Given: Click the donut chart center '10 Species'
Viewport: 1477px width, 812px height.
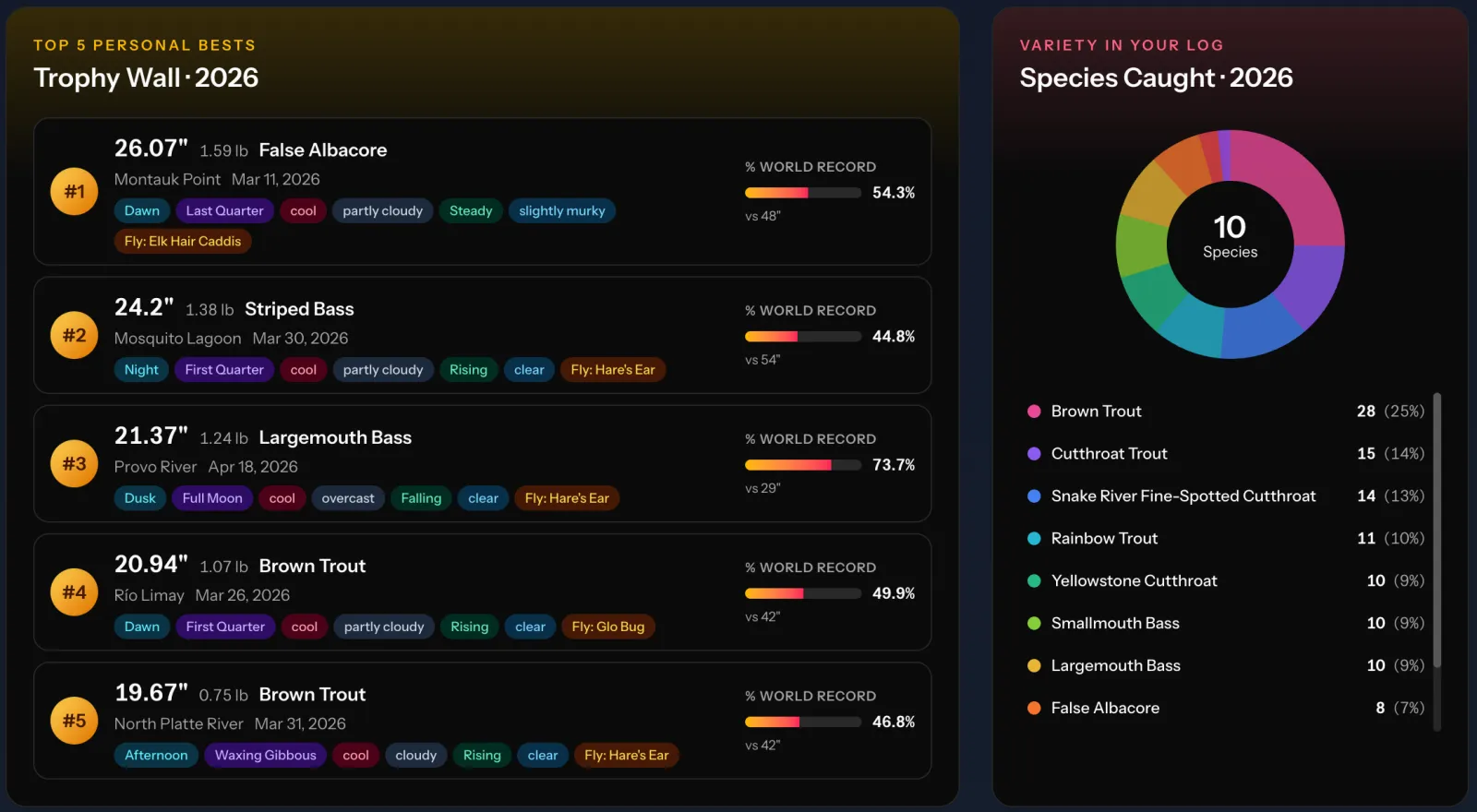Looking at the screenshot, I should pyautogui.click(x=1230, y=237).
